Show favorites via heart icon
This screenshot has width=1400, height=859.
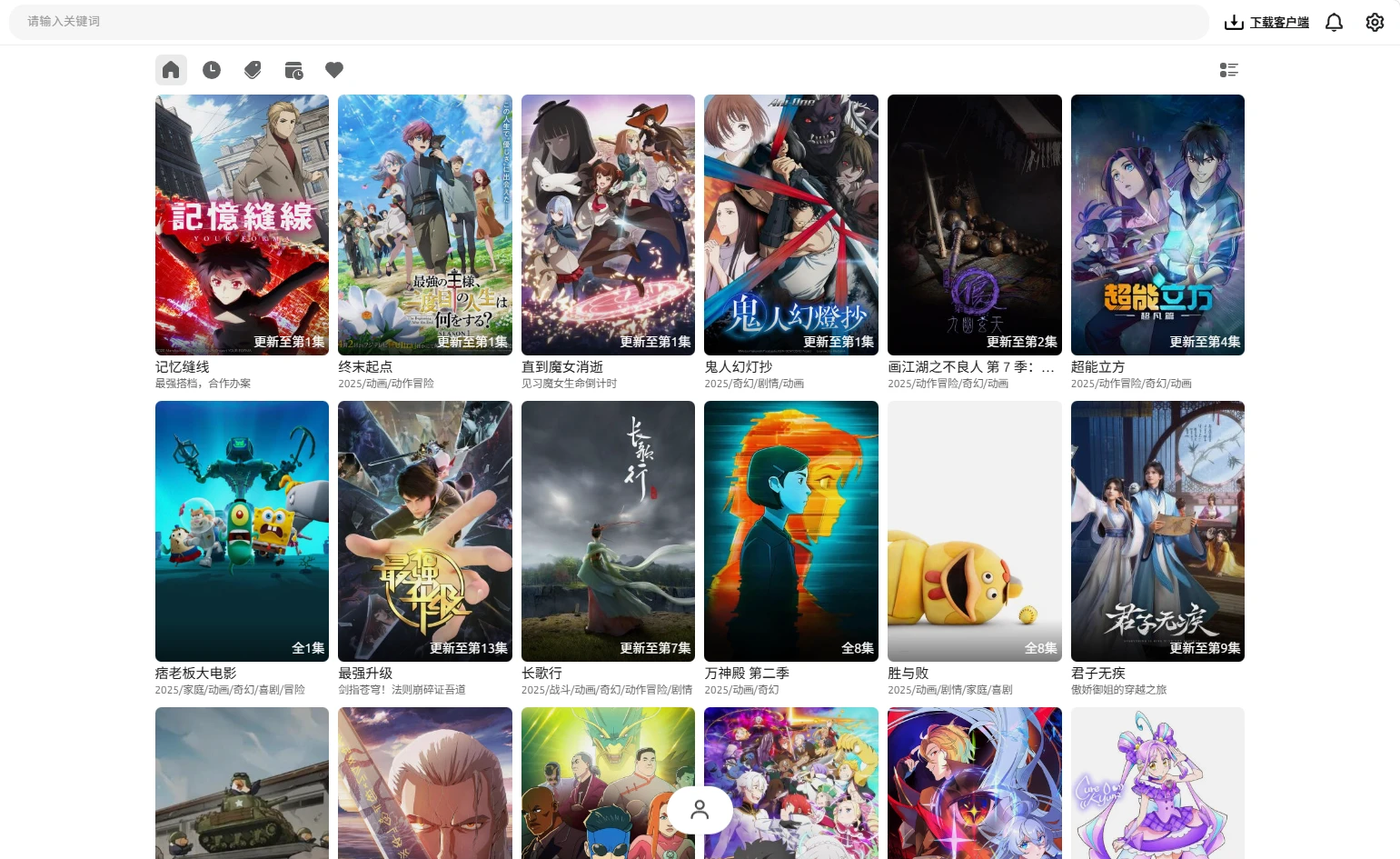334,70
